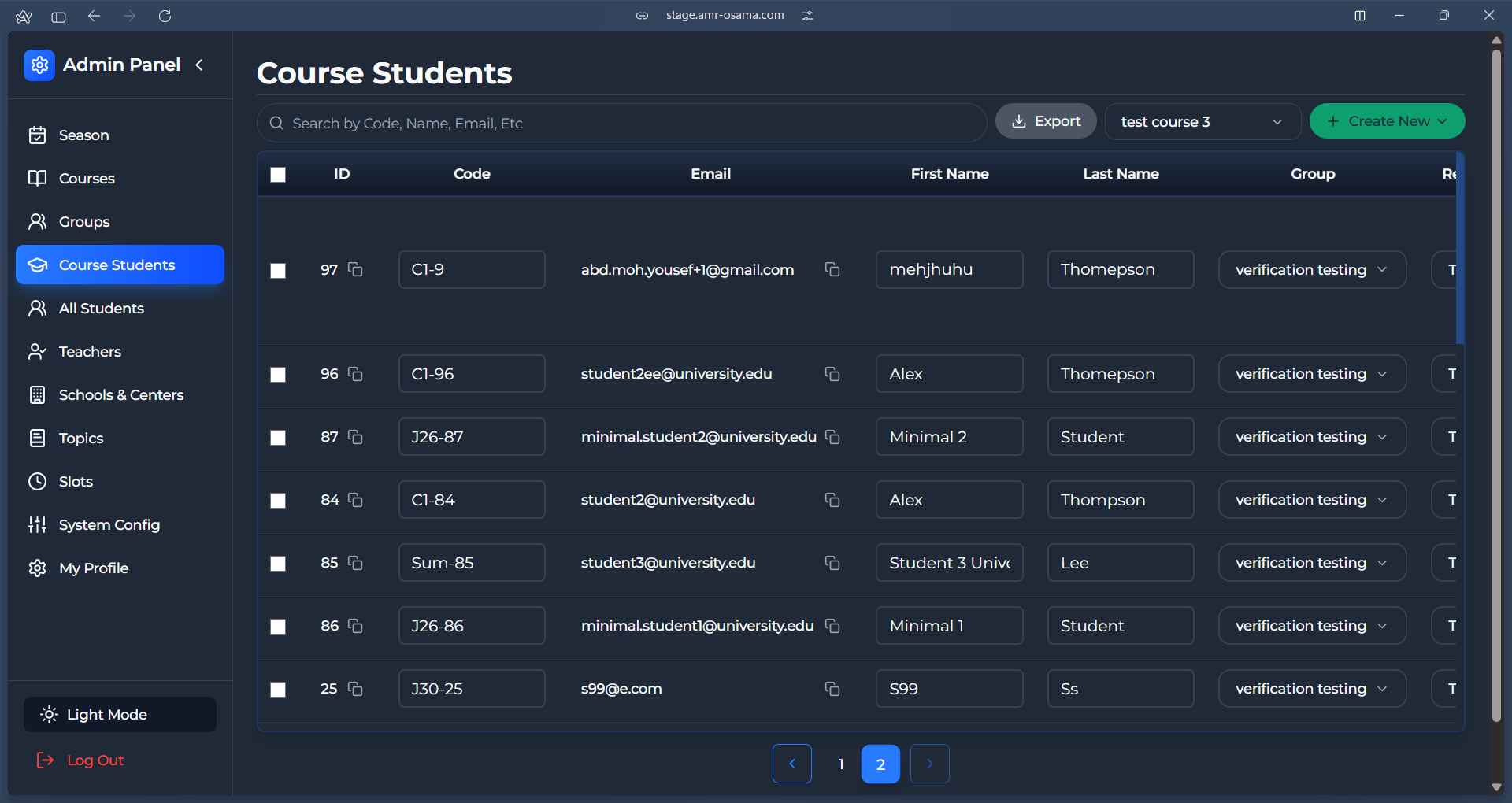The height and width of the screenshot is (803, 1512).
Task: Copy the email s99@e.com with its copy icon
Action: (x=832, y=689)
